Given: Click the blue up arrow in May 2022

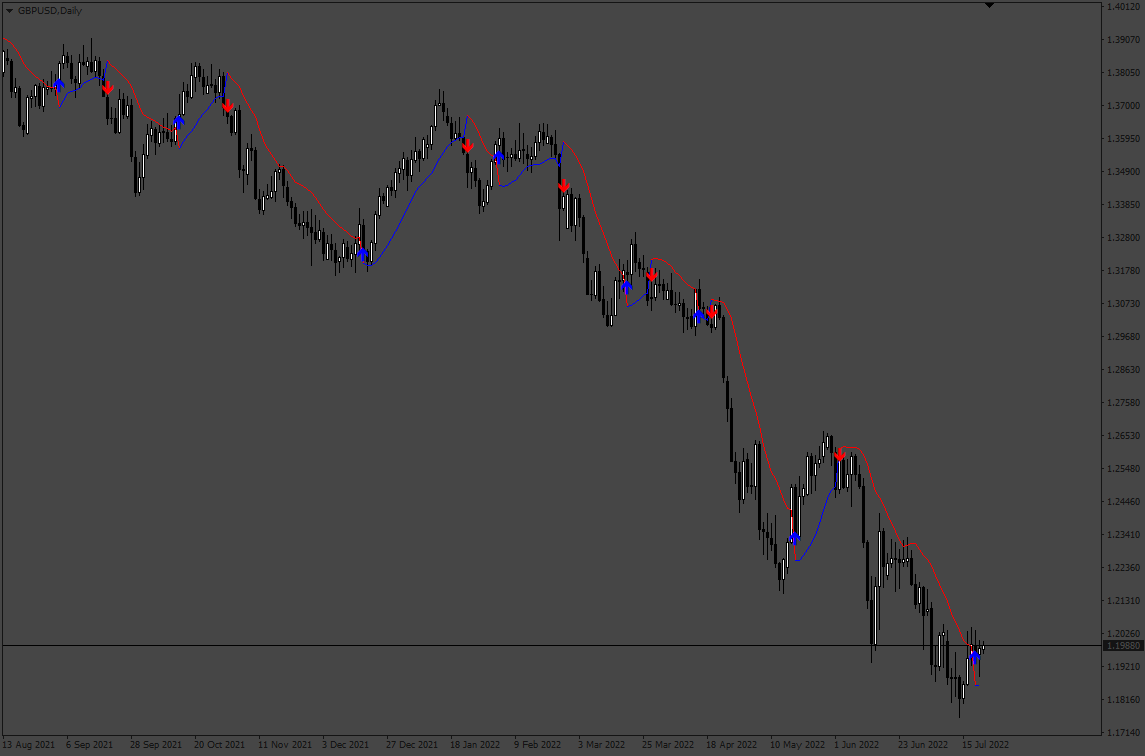Looking at the screenshot, I should [794, 538].
